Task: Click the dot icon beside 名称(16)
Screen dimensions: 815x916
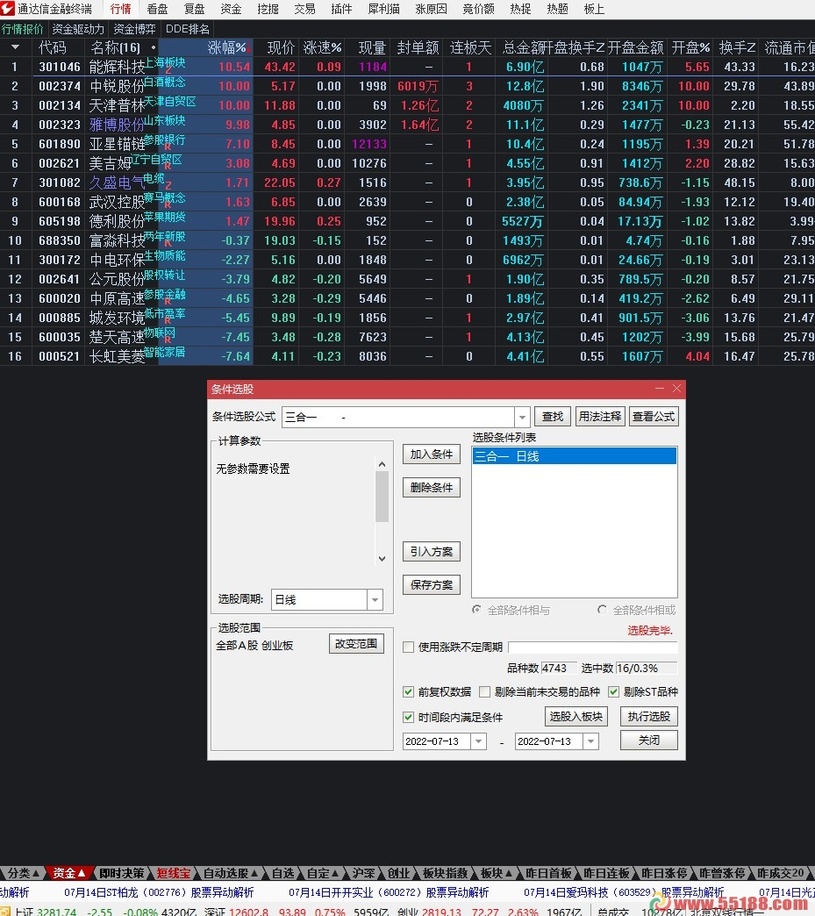Action: pyautogui.click(x=153, y=47)
